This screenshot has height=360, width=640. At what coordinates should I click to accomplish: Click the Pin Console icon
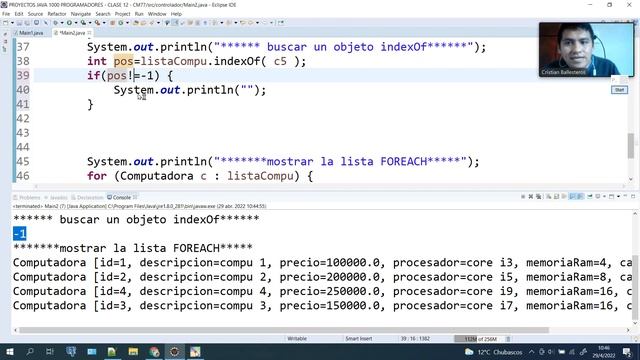coord(590,197)
